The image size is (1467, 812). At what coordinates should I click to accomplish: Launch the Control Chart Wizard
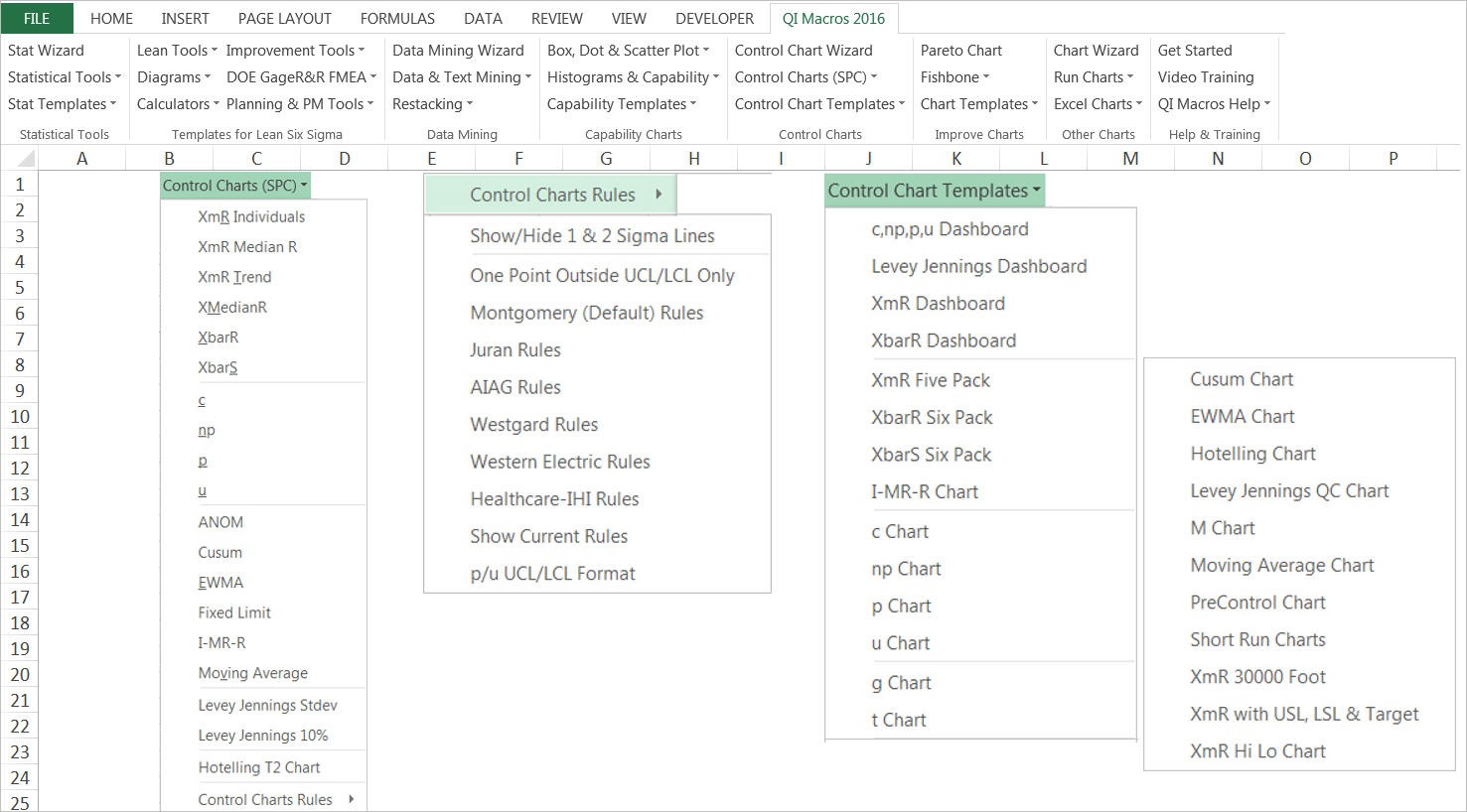click(x=804, y=50)
